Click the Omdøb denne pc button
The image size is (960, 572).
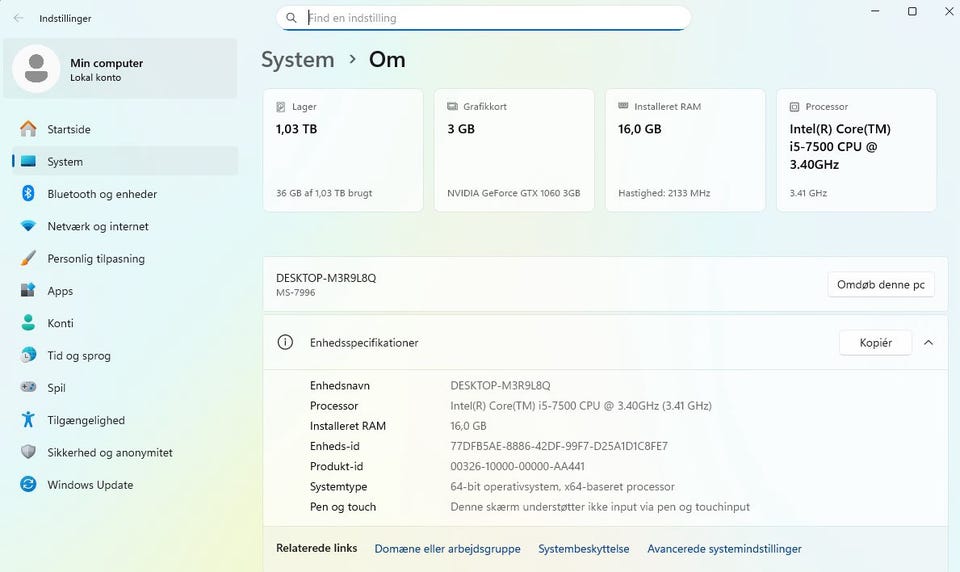point(880,285)
